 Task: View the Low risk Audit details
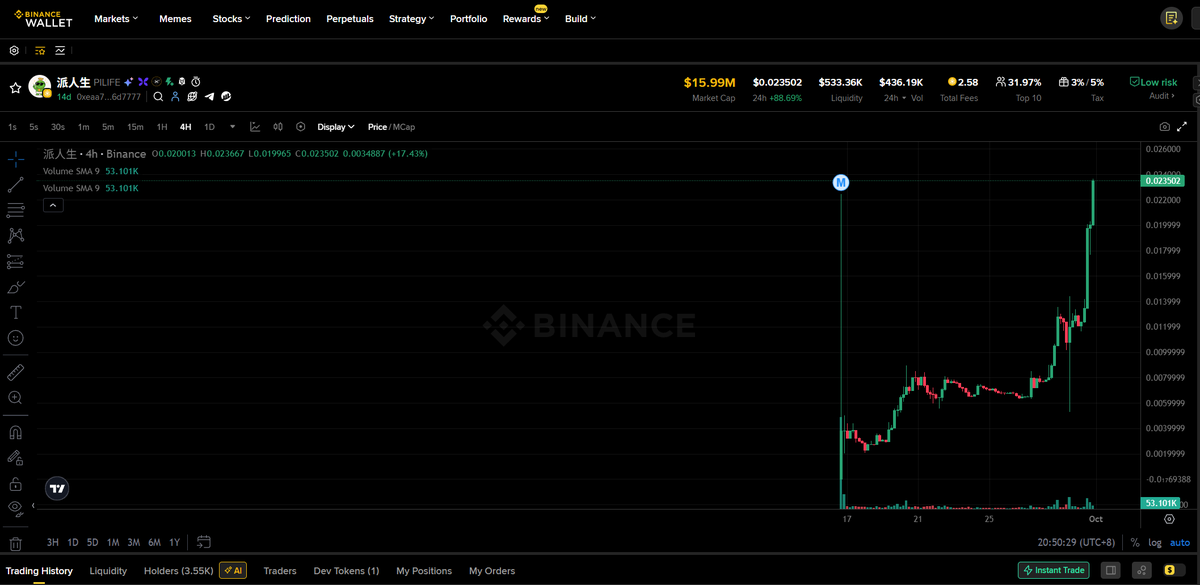pos(1153,88)
